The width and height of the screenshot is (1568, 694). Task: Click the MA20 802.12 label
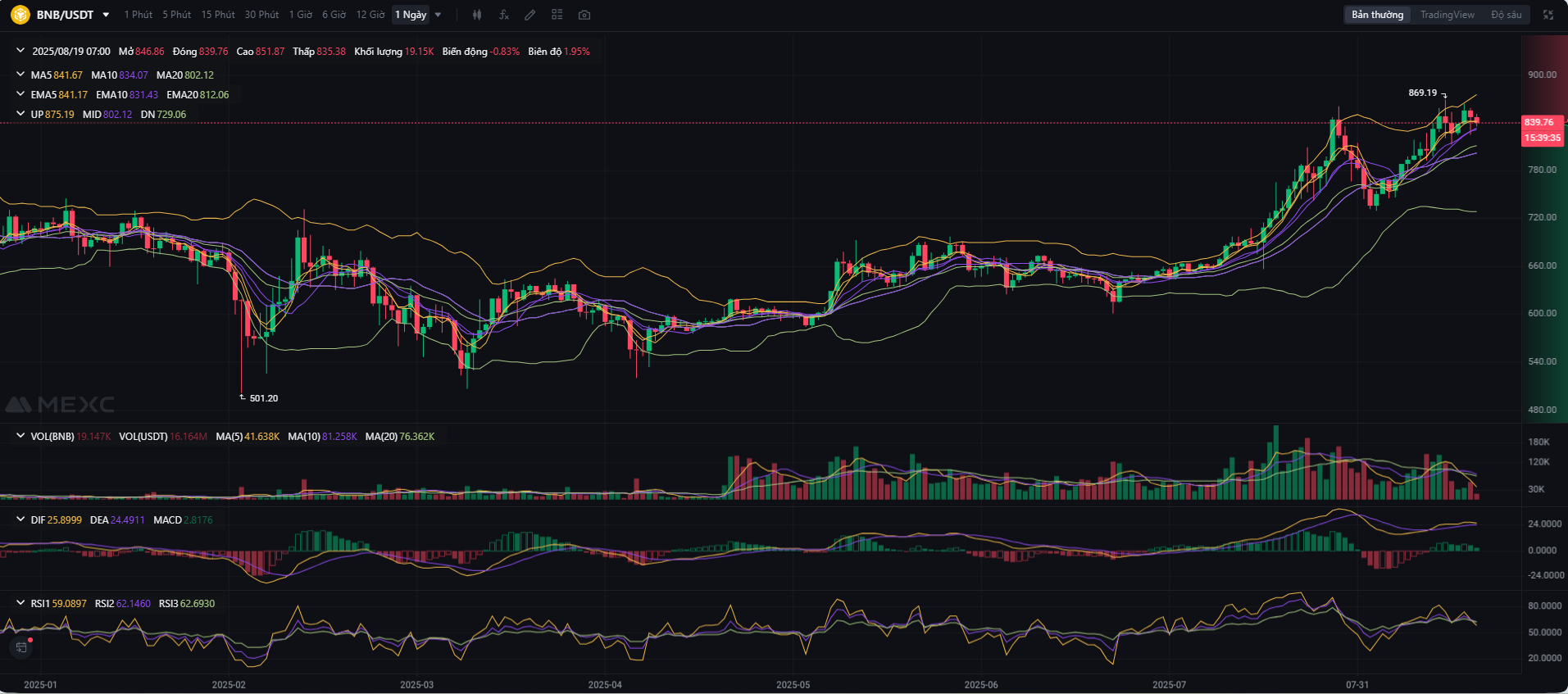(185, 75)
